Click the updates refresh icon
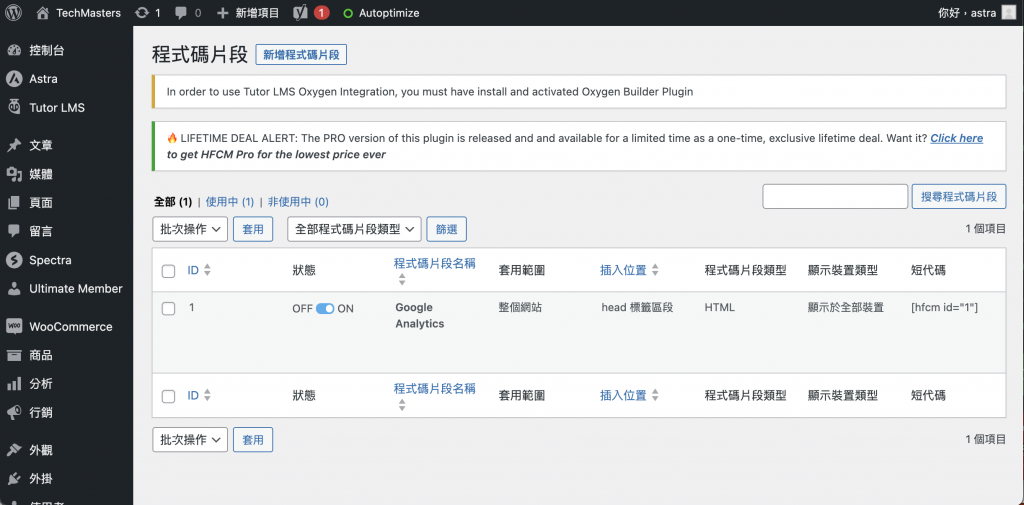The image size is (1024, 505). click(x=141, y=12)
